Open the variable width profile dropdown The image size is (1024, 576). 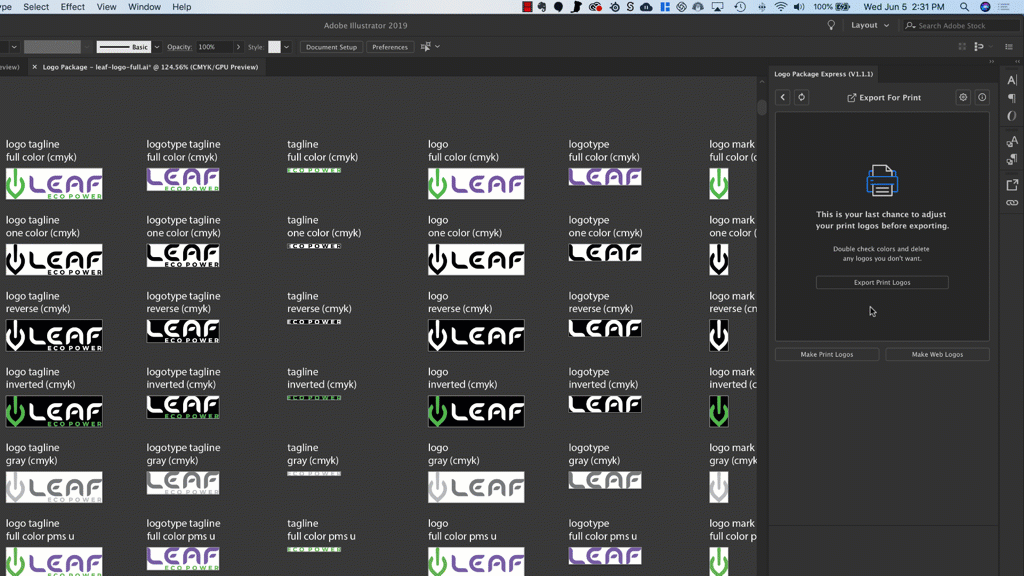pyautogui.click(x=86, y=47)
